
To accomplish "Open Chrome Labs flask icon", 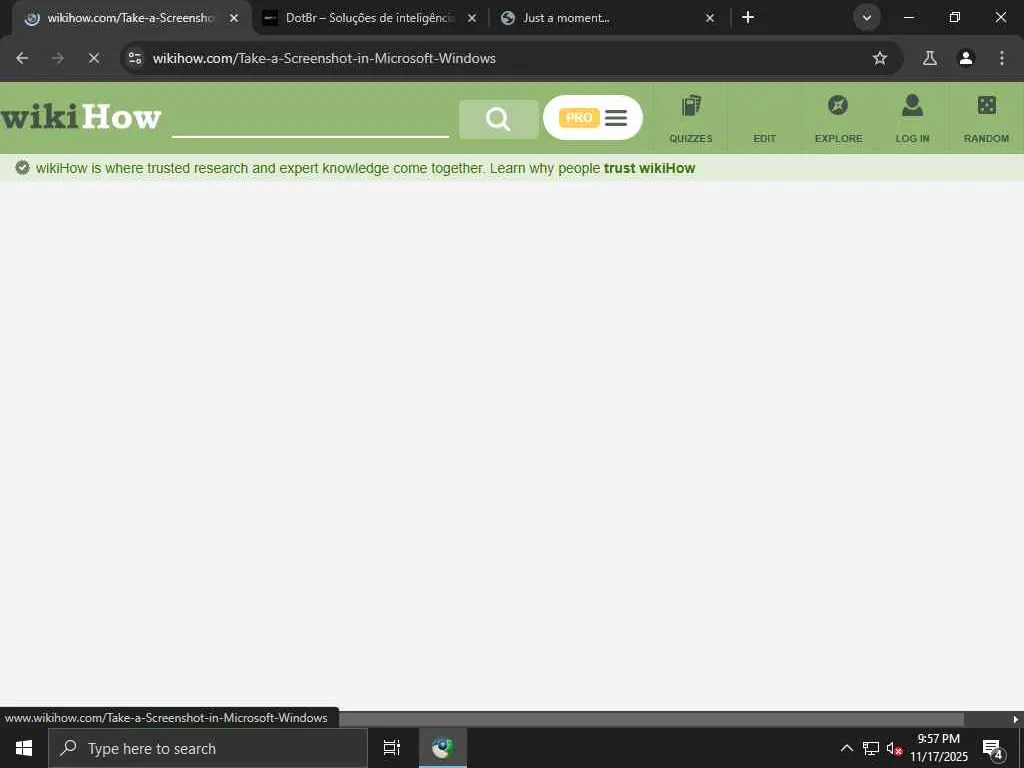I will 929,58.
